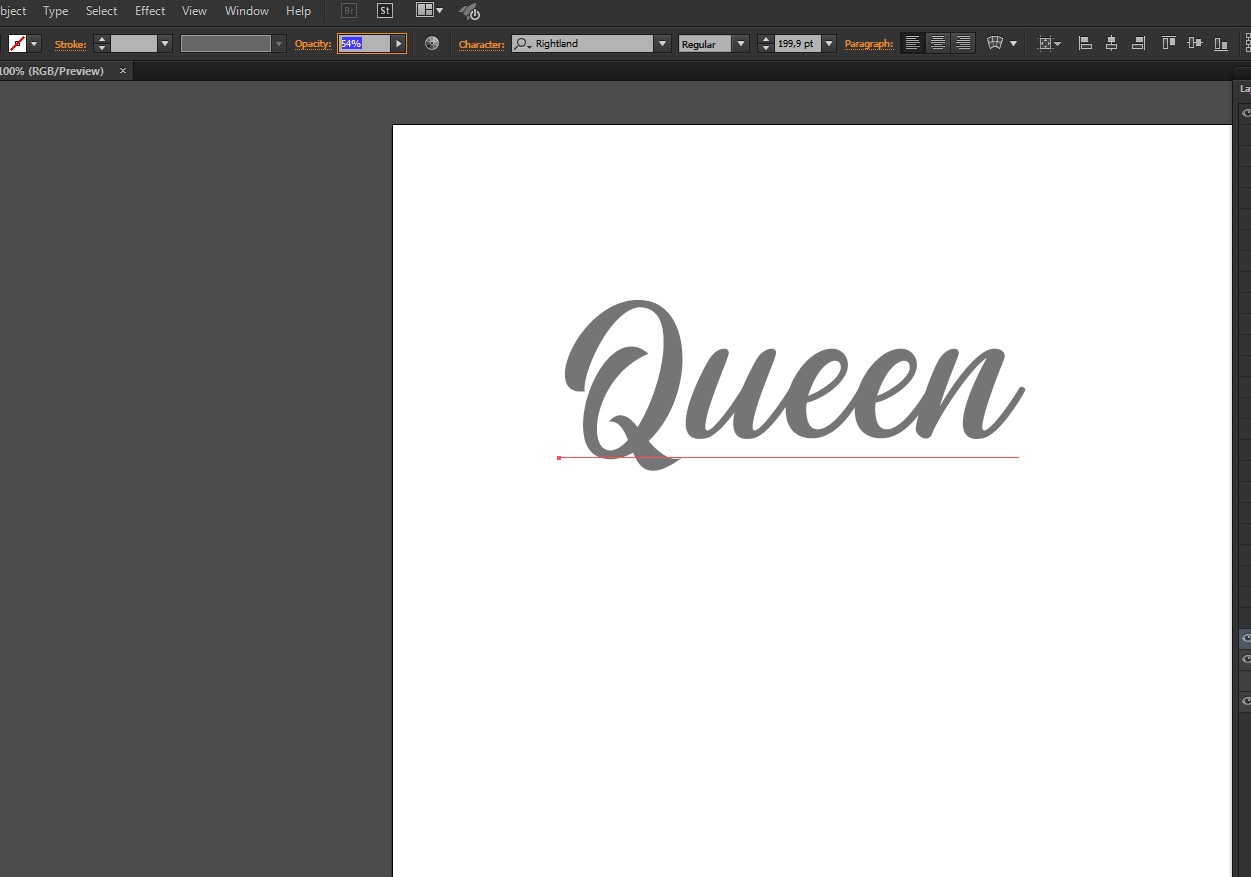
Task: Click the Make Envelope warp icon
Action: pos(995,44)
